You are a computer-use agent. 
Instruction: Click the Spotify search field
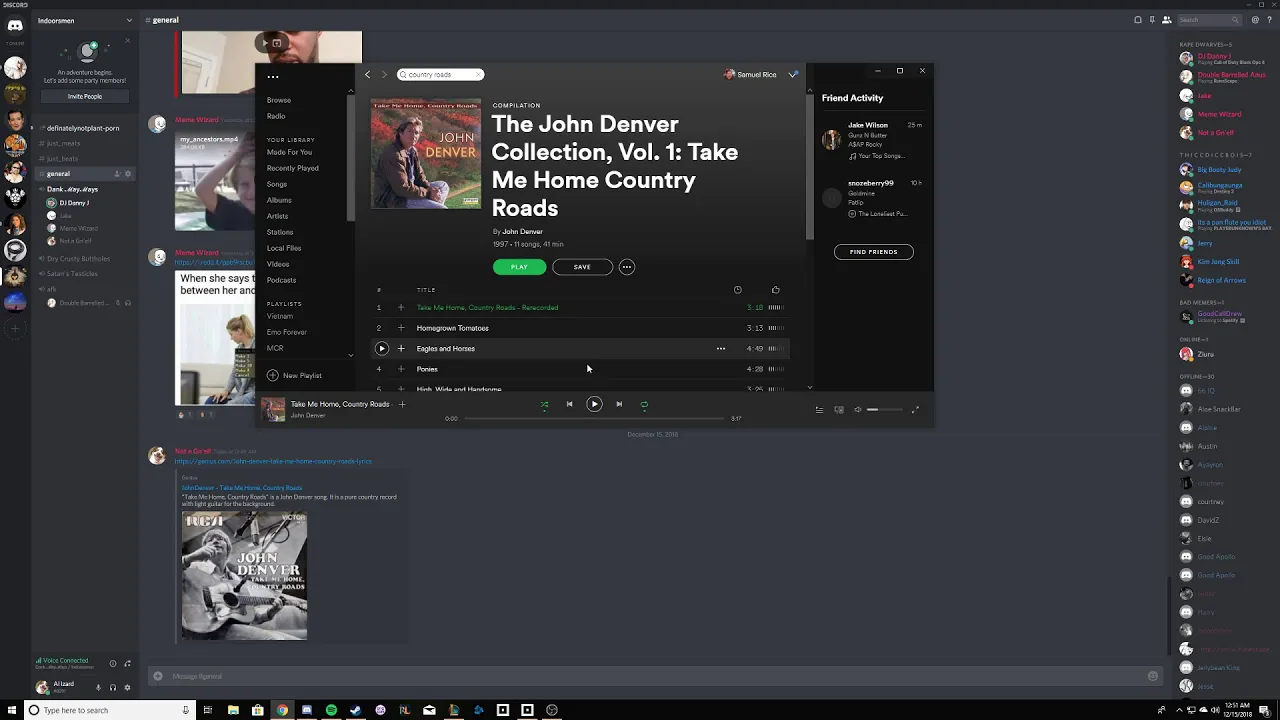point(440,74)
